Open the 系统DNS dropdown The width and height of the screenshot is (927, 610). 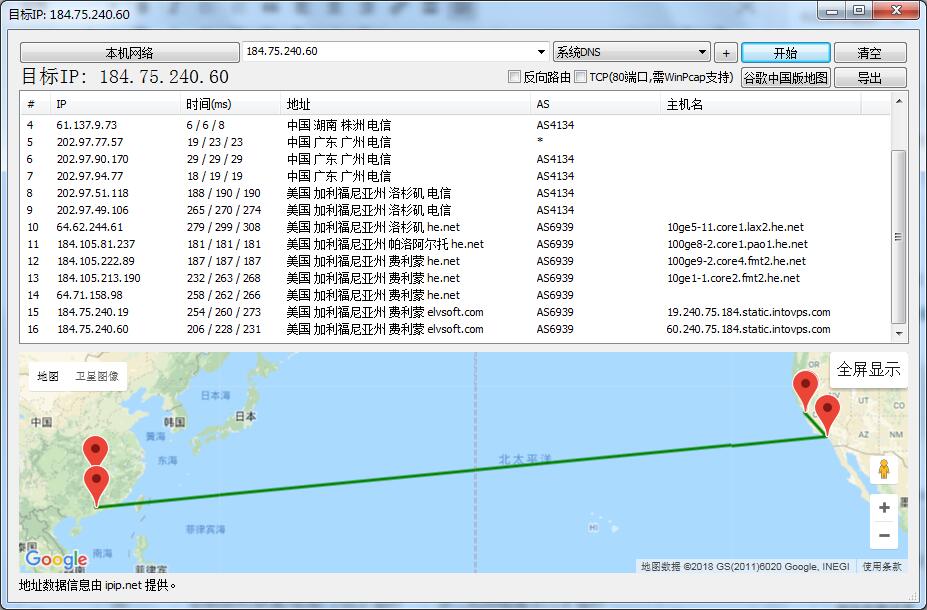pyautogui.click(x=702, y=53)
